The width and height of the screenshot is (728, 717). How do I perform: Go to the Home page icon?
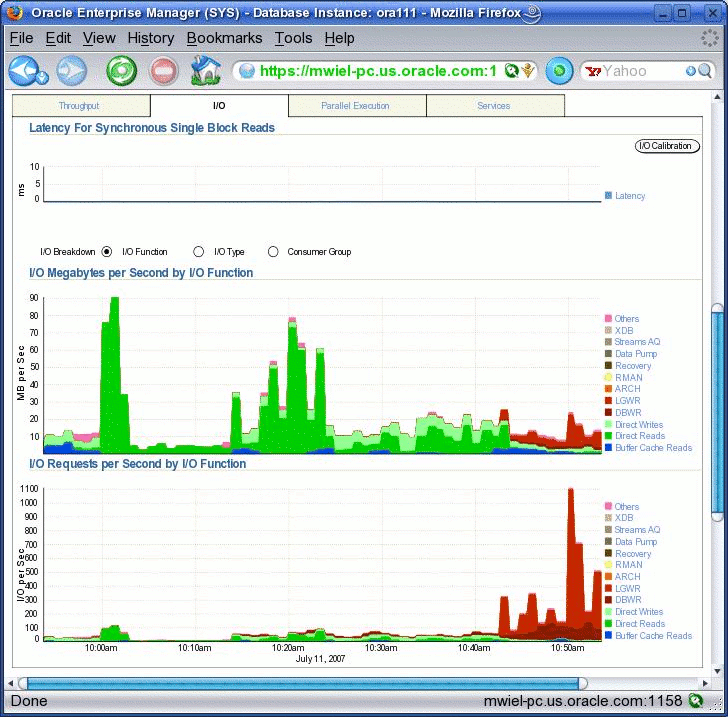(205, 71)
